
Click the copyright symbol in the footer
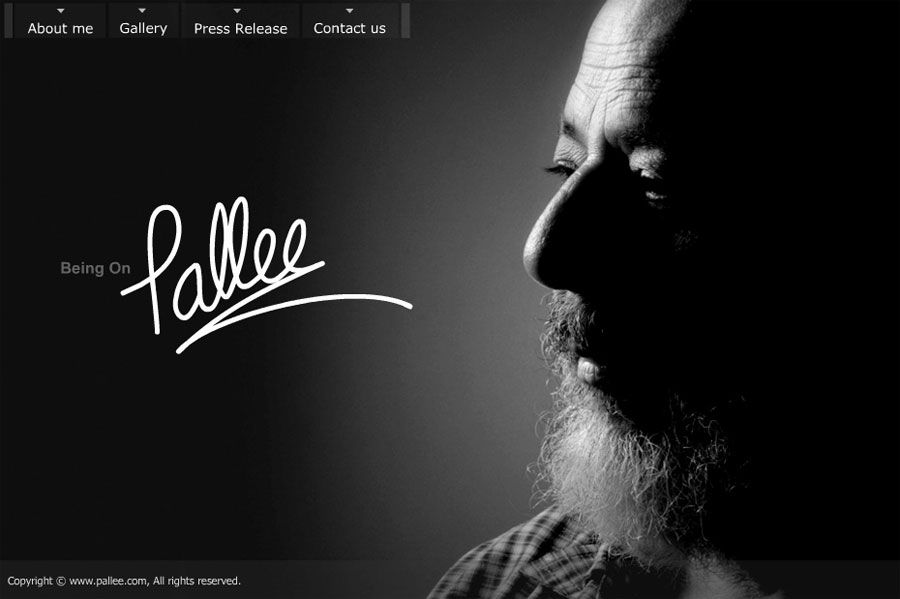coord(61,581)
